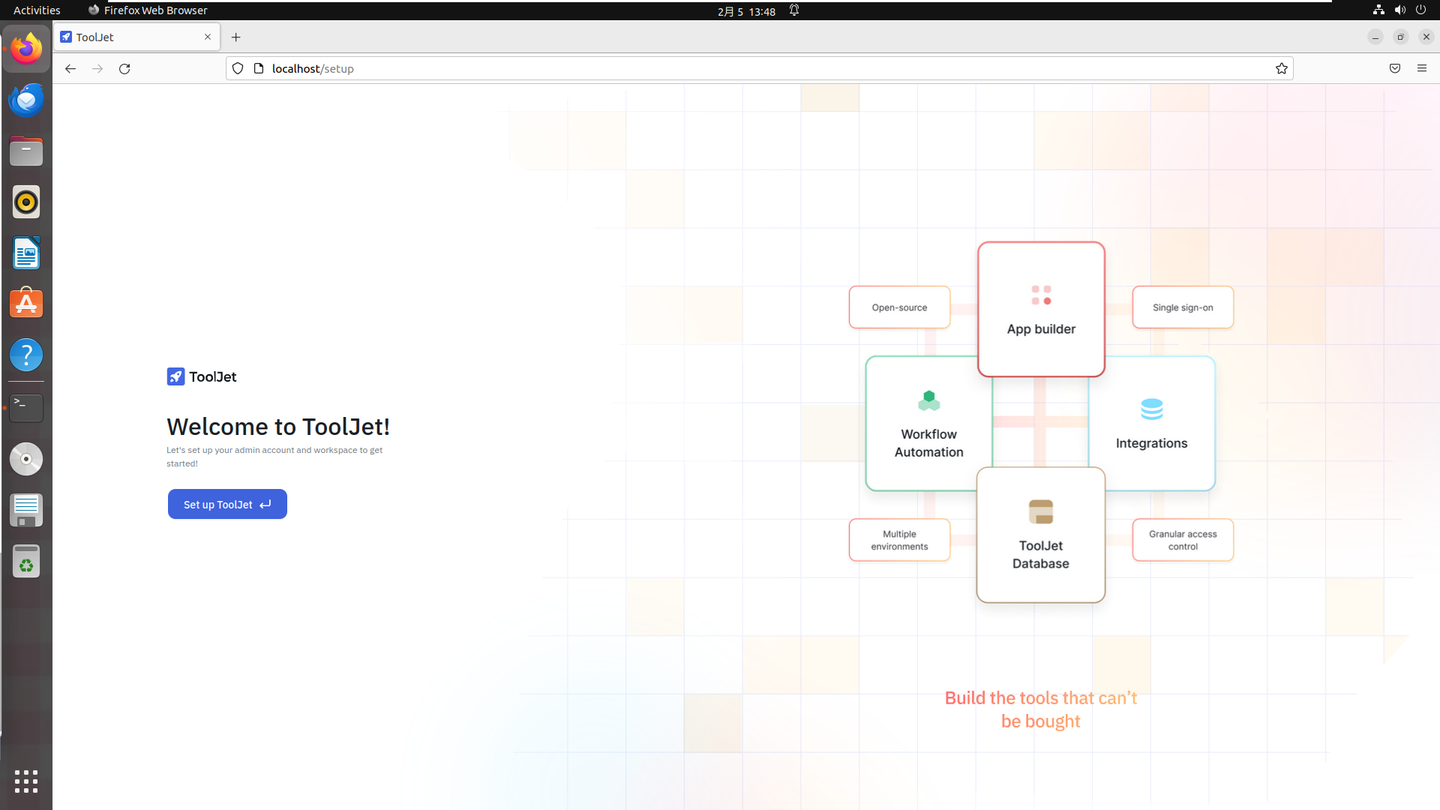The width and height of the screenshot is (1440, 810).
Task: Select the ToolJet Database icon
Action: (x=1040, y=510)
